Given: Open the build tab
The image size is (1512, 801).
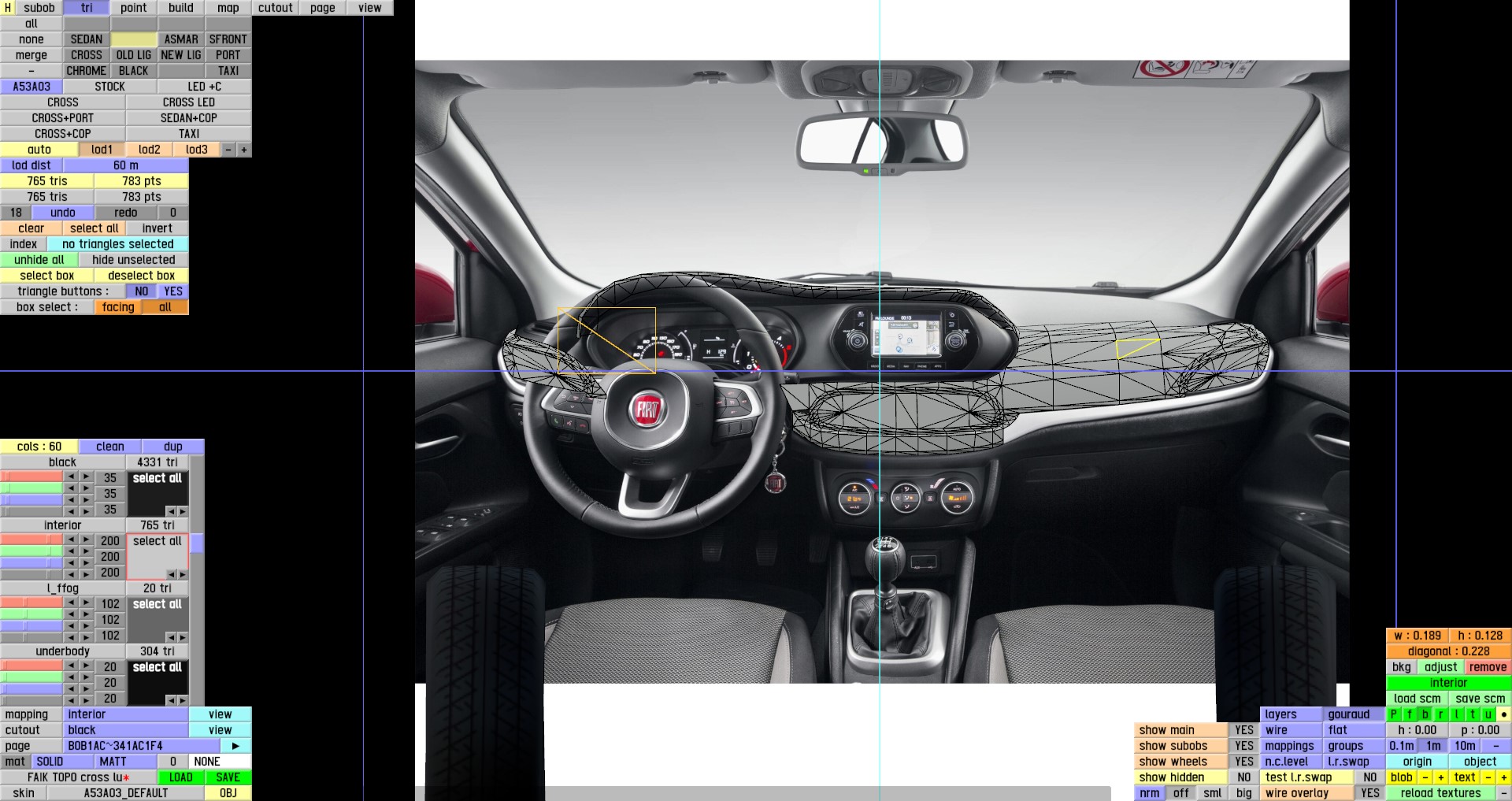Looking at the screenshot, I should (x=181, y=8).
